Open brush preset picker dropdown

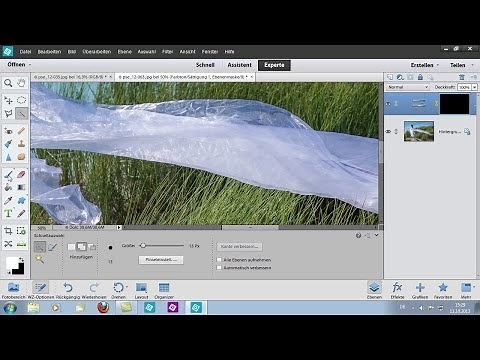coord(110,248)
